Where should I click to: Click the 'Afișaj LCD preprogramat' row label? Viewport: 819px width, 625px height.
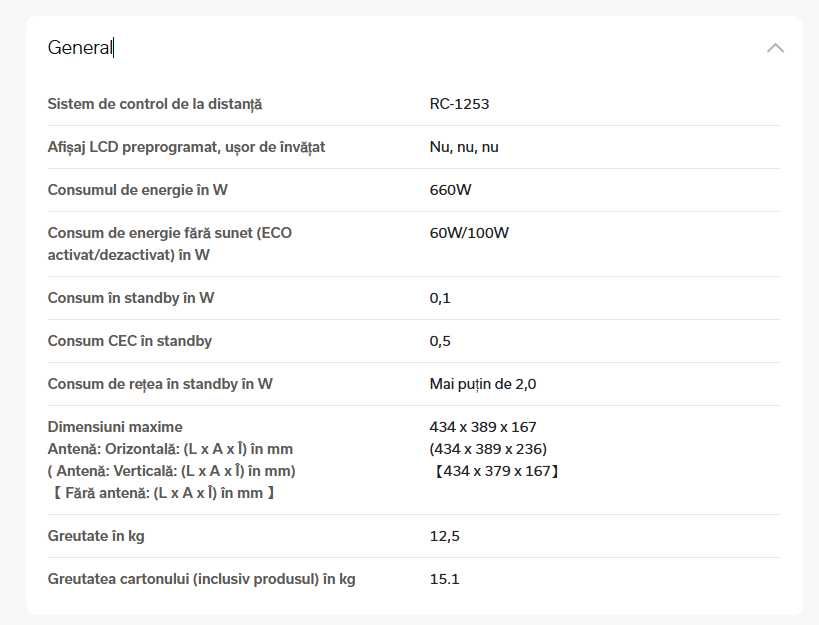(186, 147)
